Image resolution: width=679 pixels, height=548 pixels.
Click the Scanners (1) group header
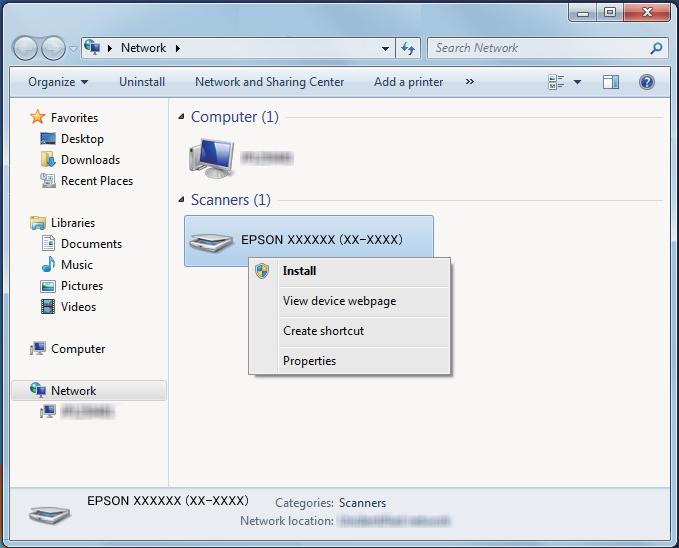pyautogui.click(x=231, y=200)
